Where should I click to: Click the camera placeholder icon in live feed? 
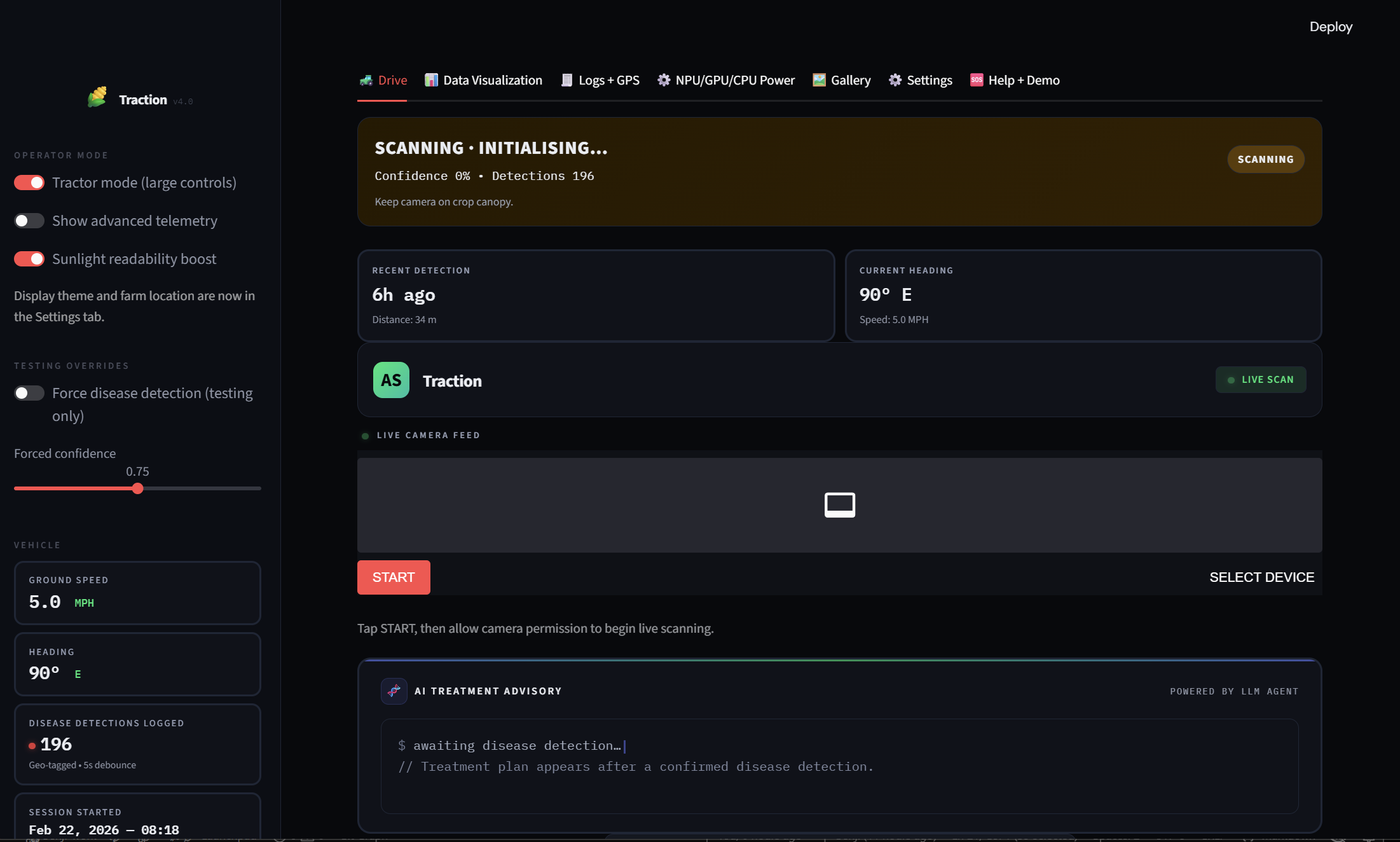tap(839, 505)
